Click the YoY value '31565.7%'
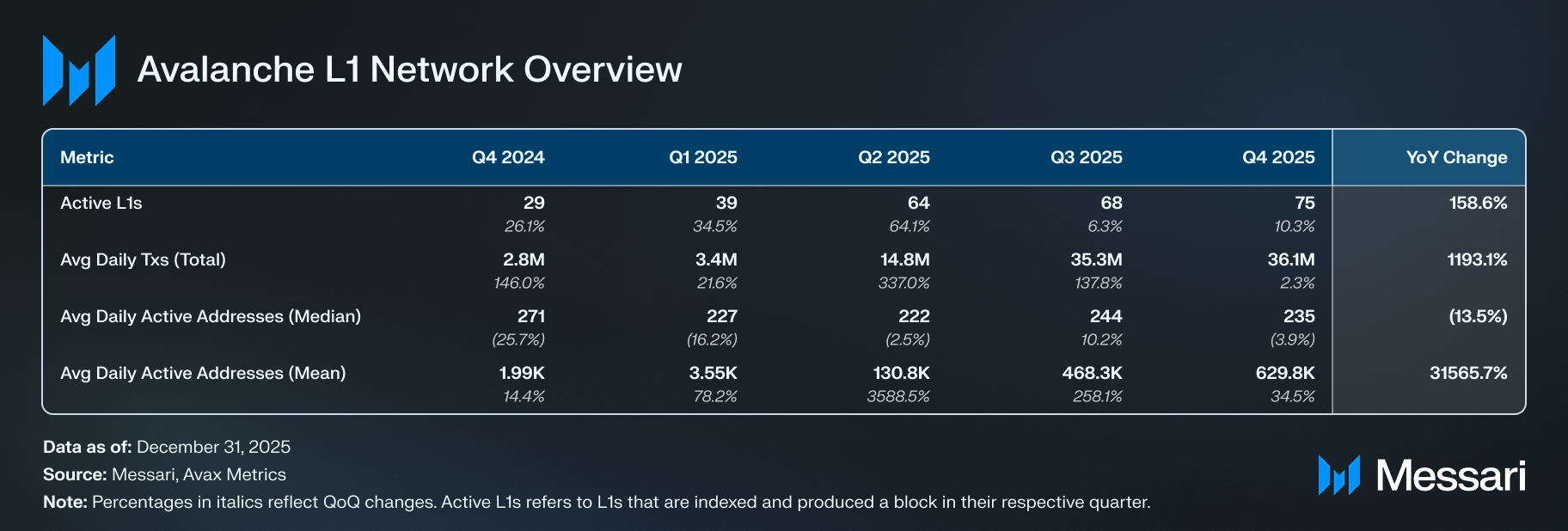 [x=1468, y=373]
